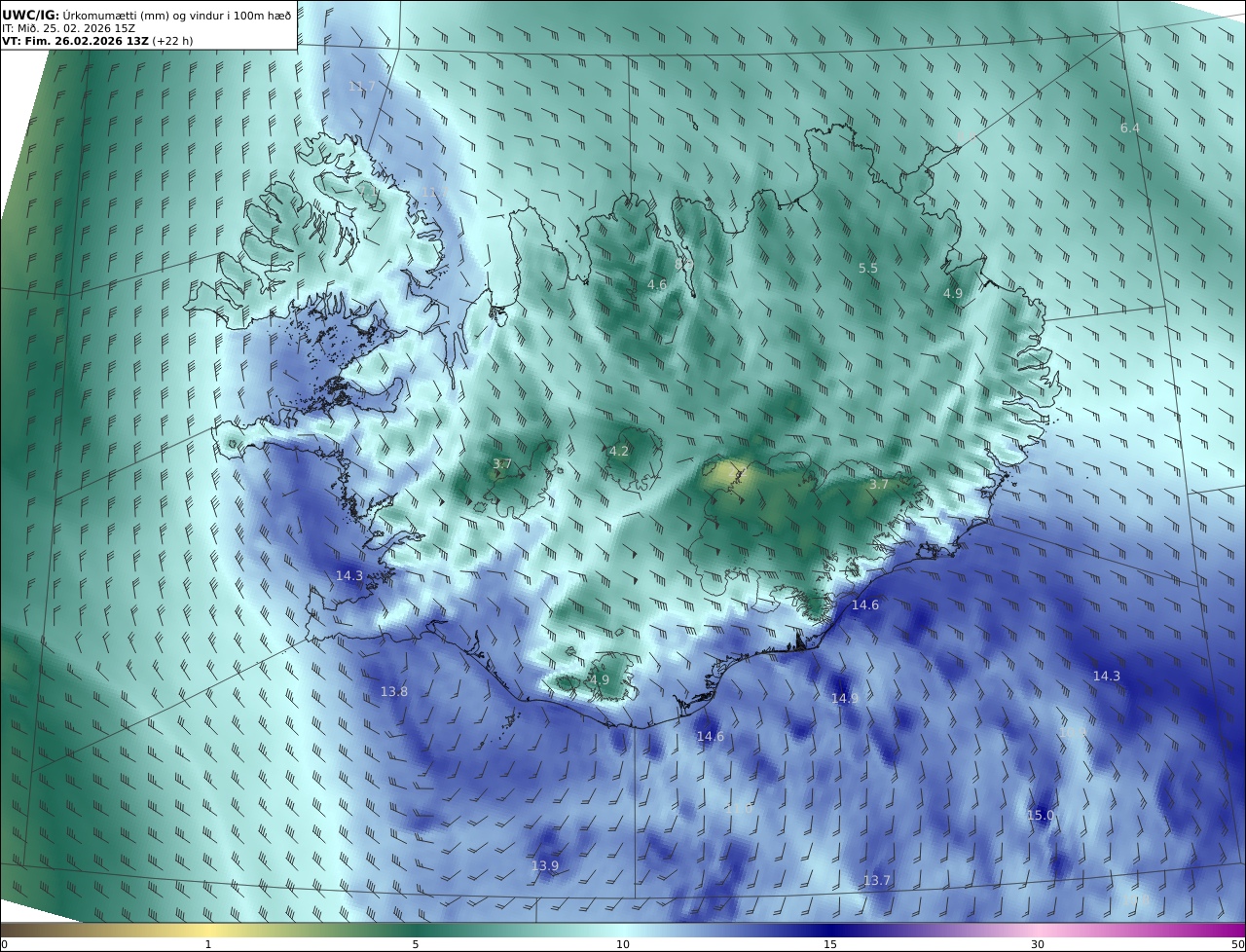Click the 10 tick label on the colour scale

[623, 944]
